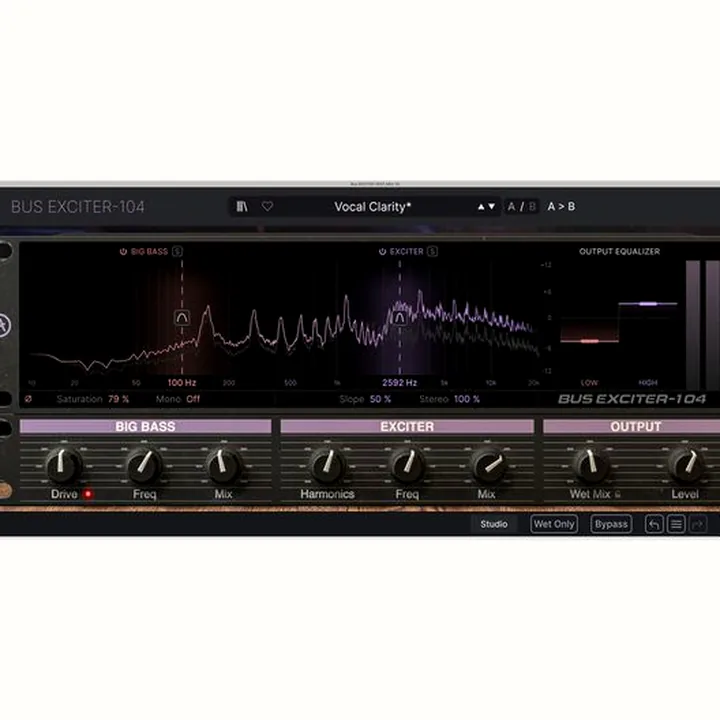Go to next preset with down arrow
Viewport: 720px width, 720px height.
pyautogui.click(x=492, y=207)
